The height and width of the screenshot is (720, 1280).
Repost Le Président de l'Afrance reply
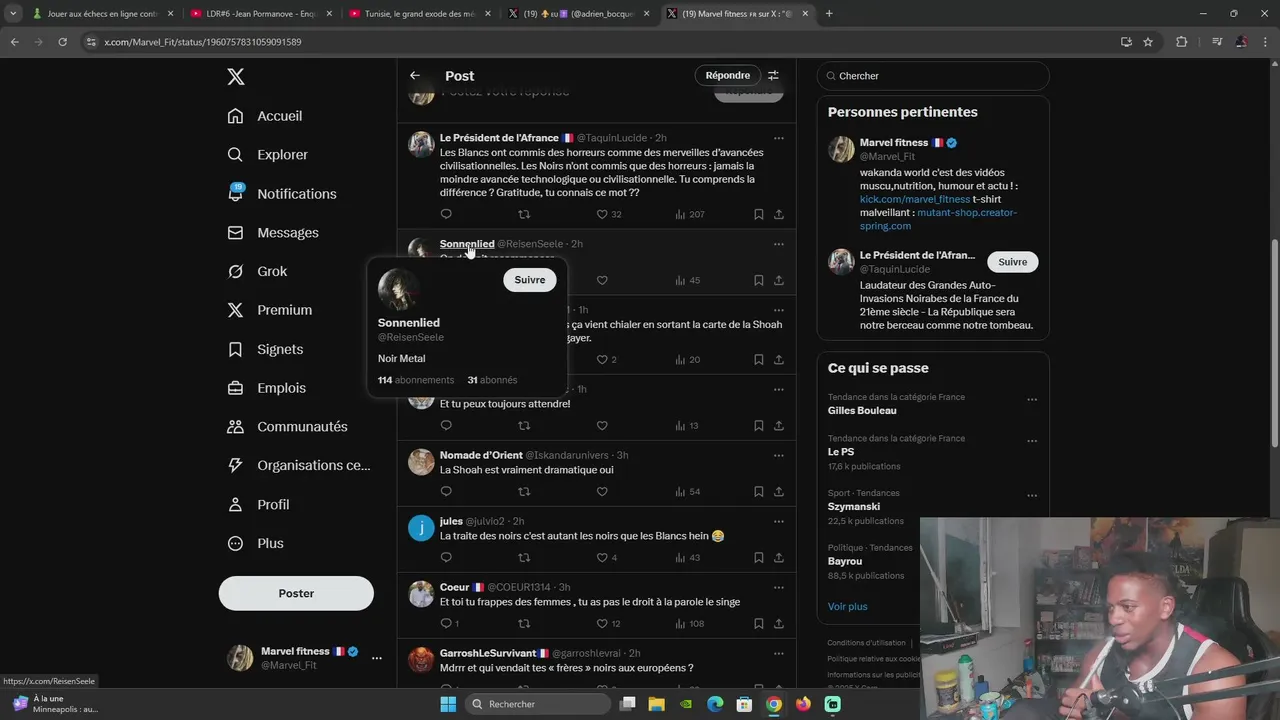click(524, 214)
